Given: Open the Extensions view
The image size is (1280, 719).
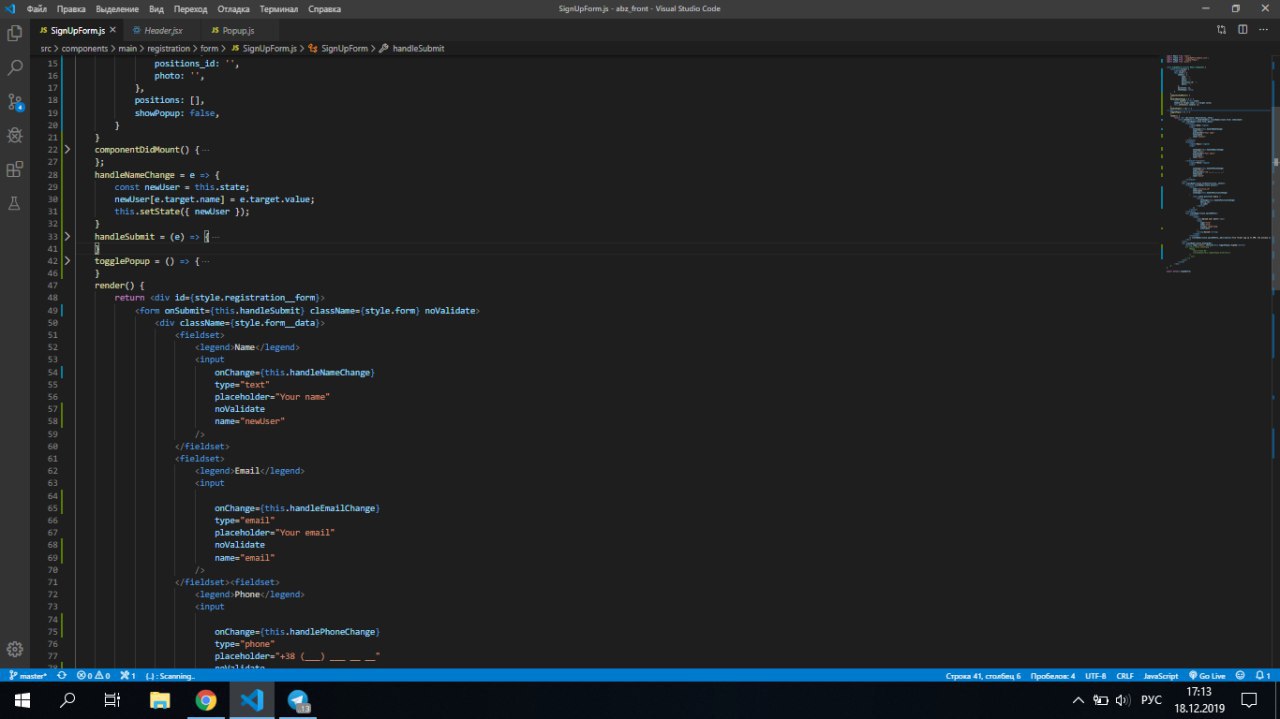Looking at the screenshot, I should [x=15, y=169].
